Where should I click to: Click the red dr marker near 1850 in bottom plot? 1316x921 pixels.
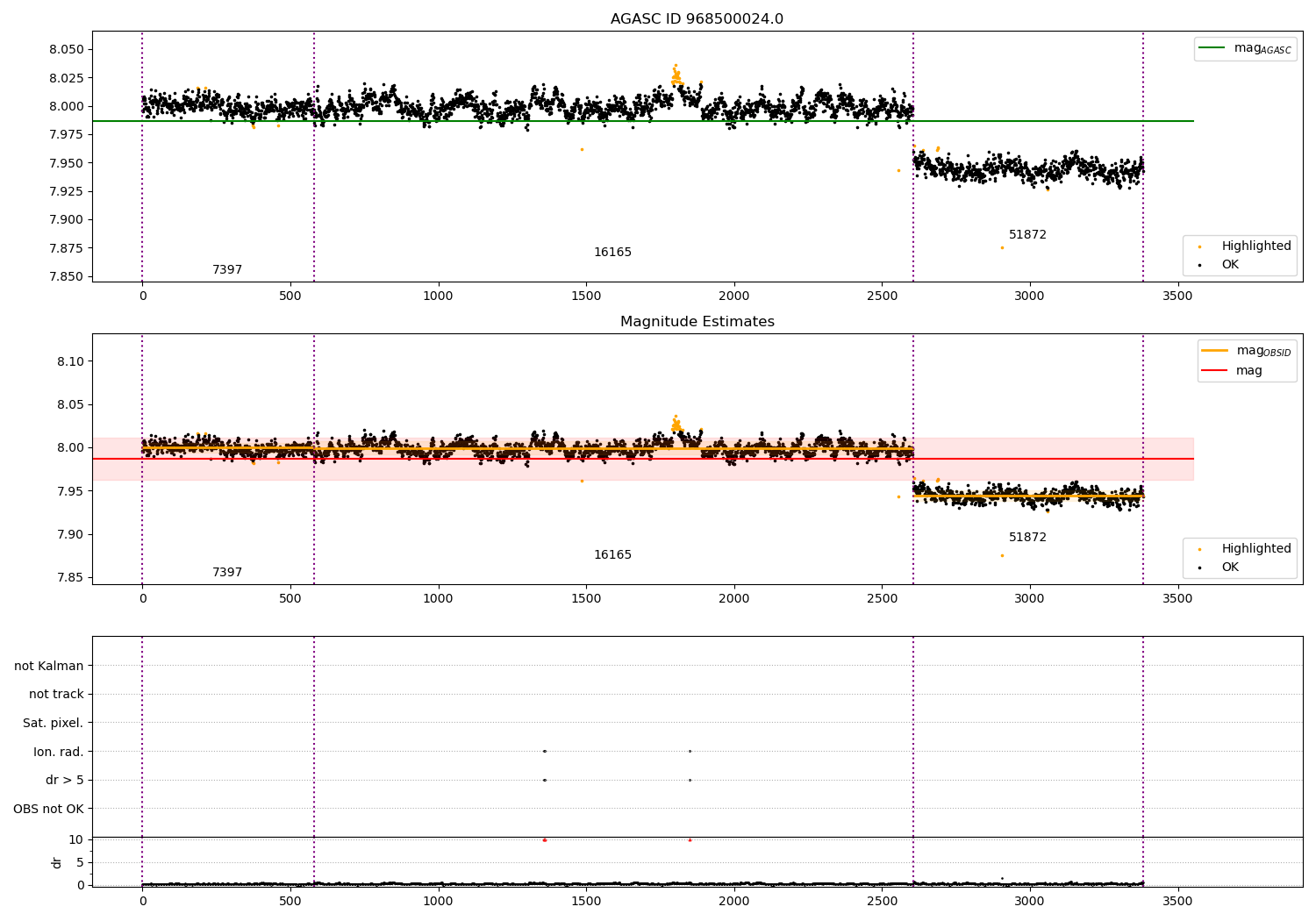[690, 840]
